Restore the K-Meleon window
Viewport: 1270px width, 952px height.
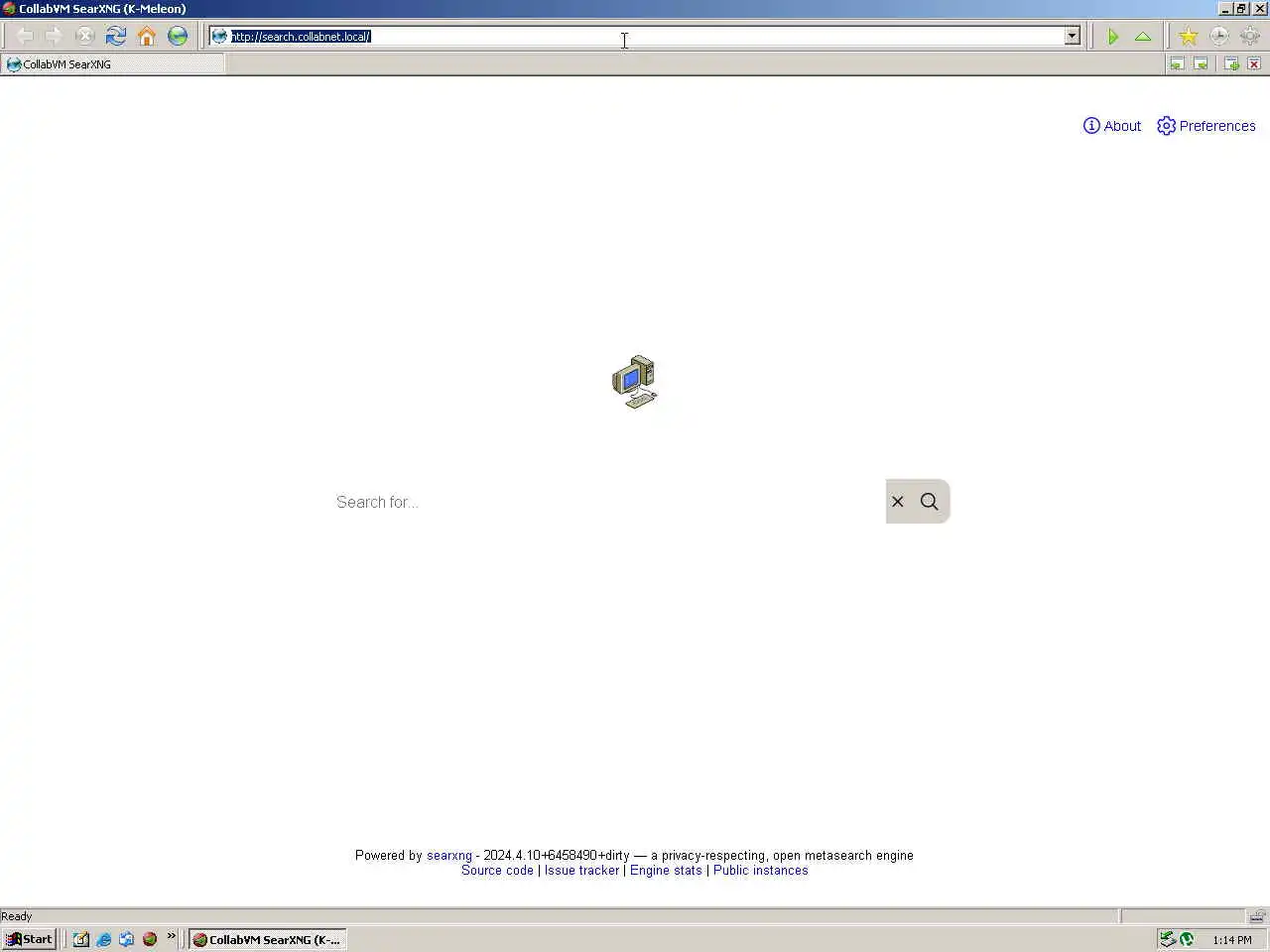pos(1241,9)
